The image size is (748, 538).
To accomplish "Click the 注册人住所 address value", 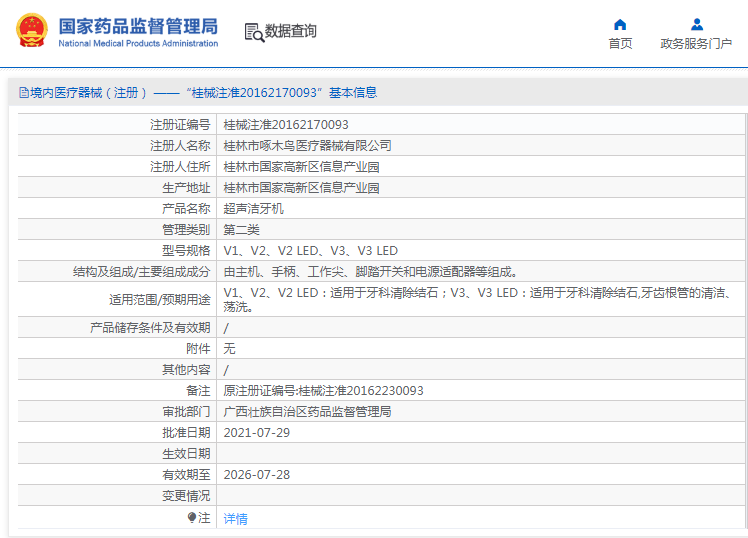I will 301,167.
